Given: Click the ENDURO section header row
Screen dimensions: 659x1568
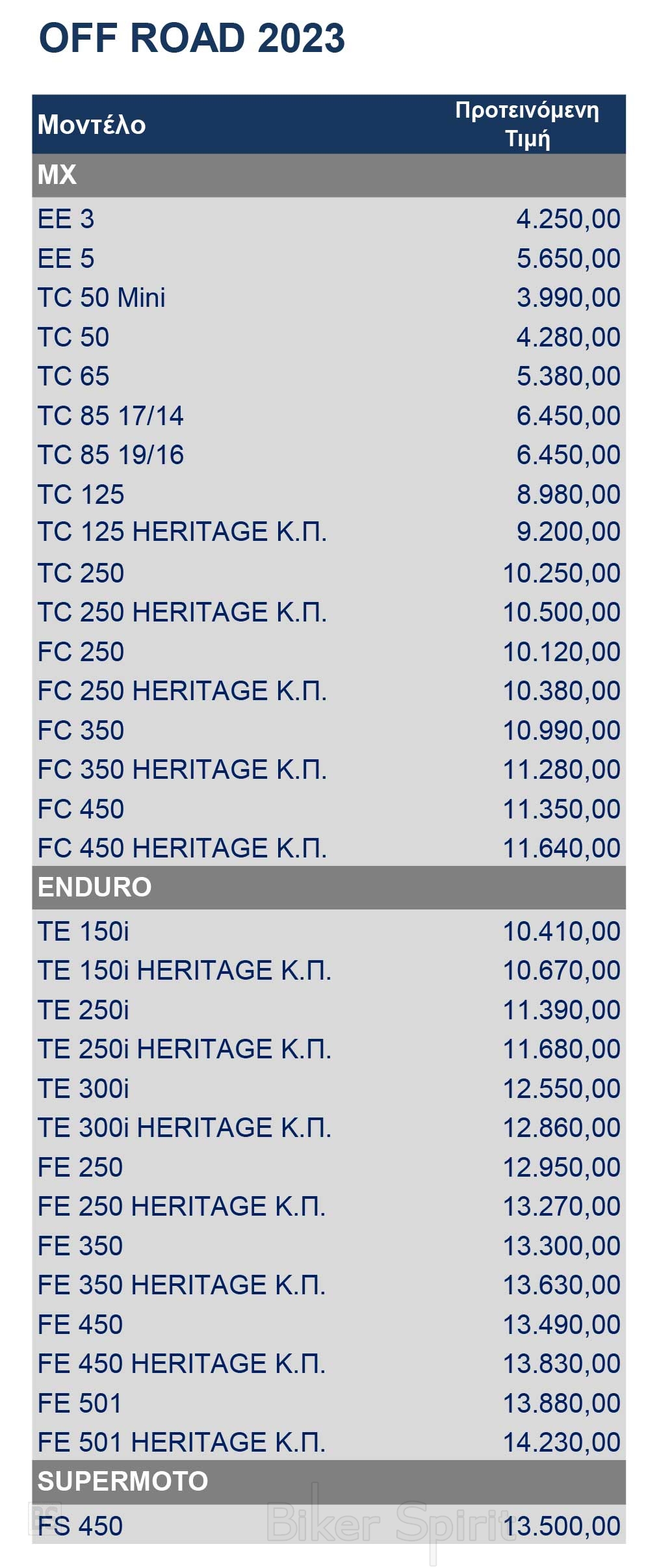Looking at the screenshot, I should pos(329,887).
